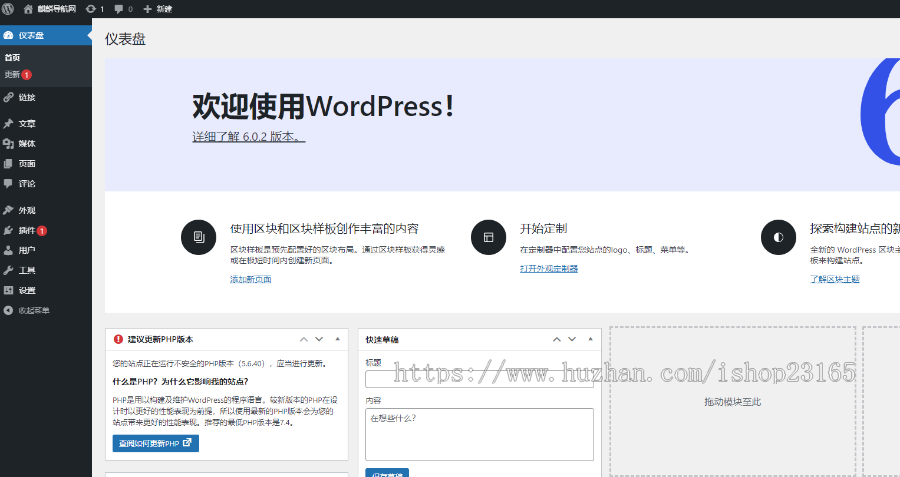Click the 详细了解 6.0.2 版本 link

249,137
